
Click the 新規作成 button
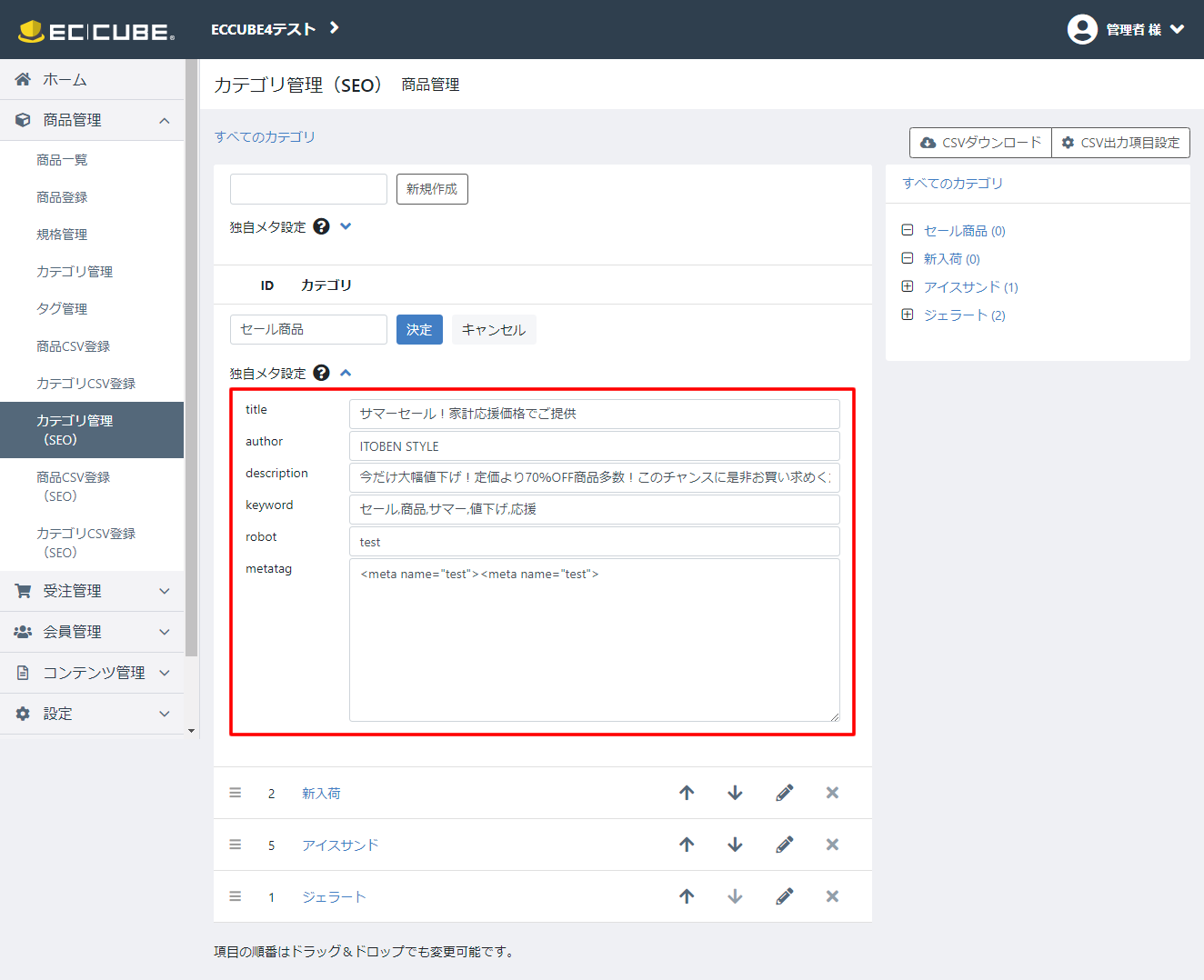pos(432,189)
